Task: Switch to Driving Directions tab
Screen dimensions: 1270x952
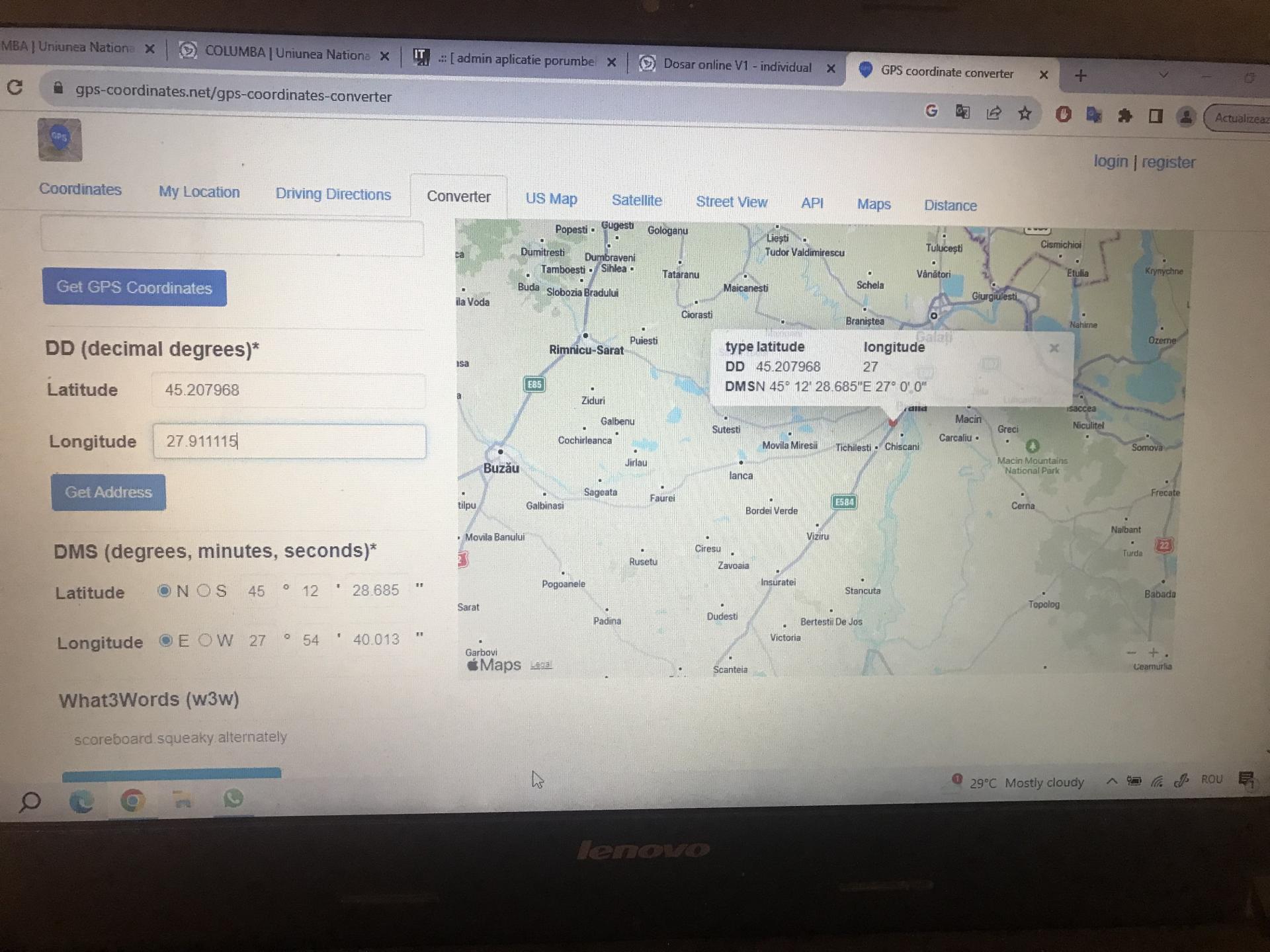Action: tap(333, 194)
